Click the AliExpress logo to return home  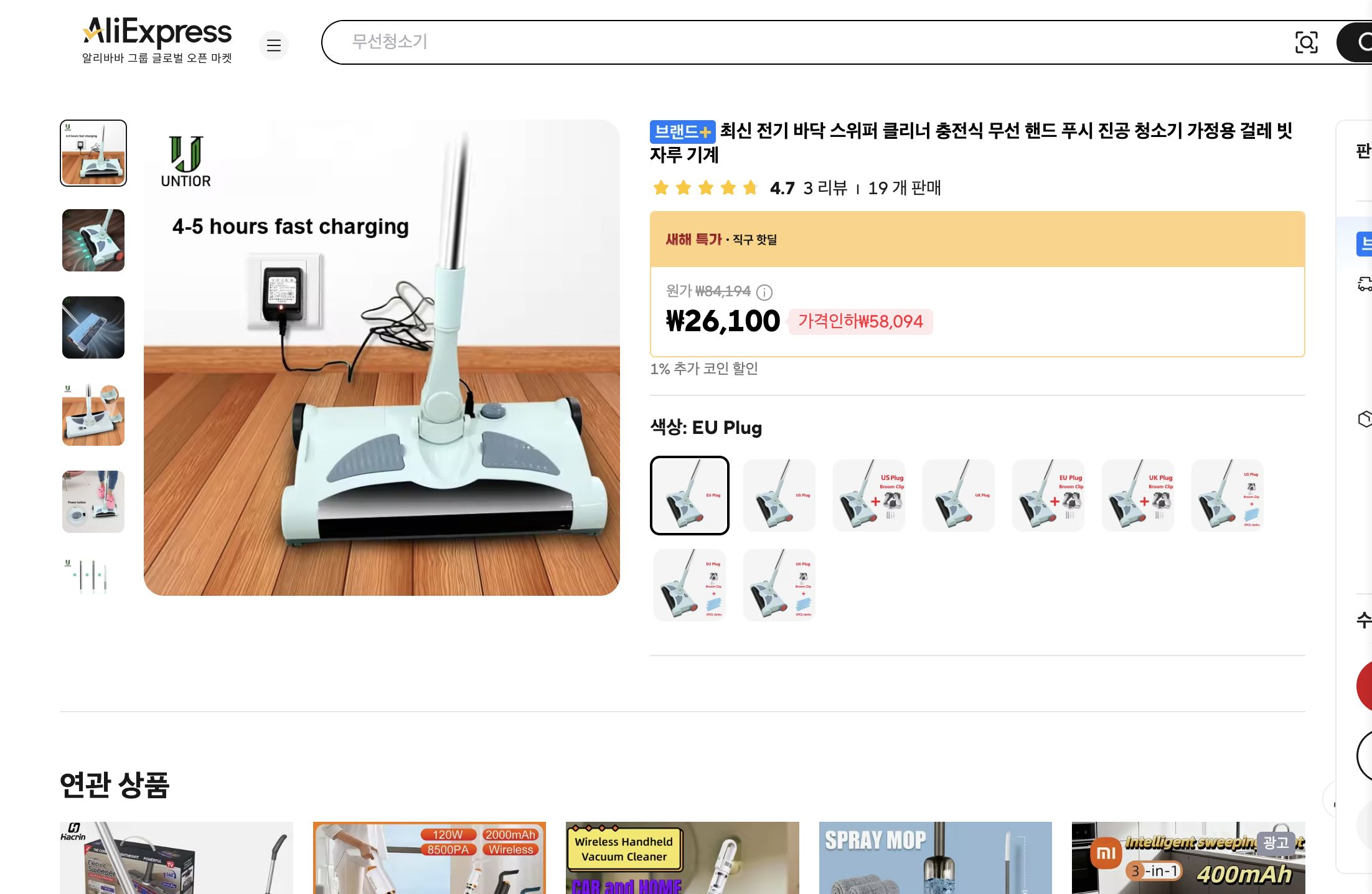(x=156, y=31)
